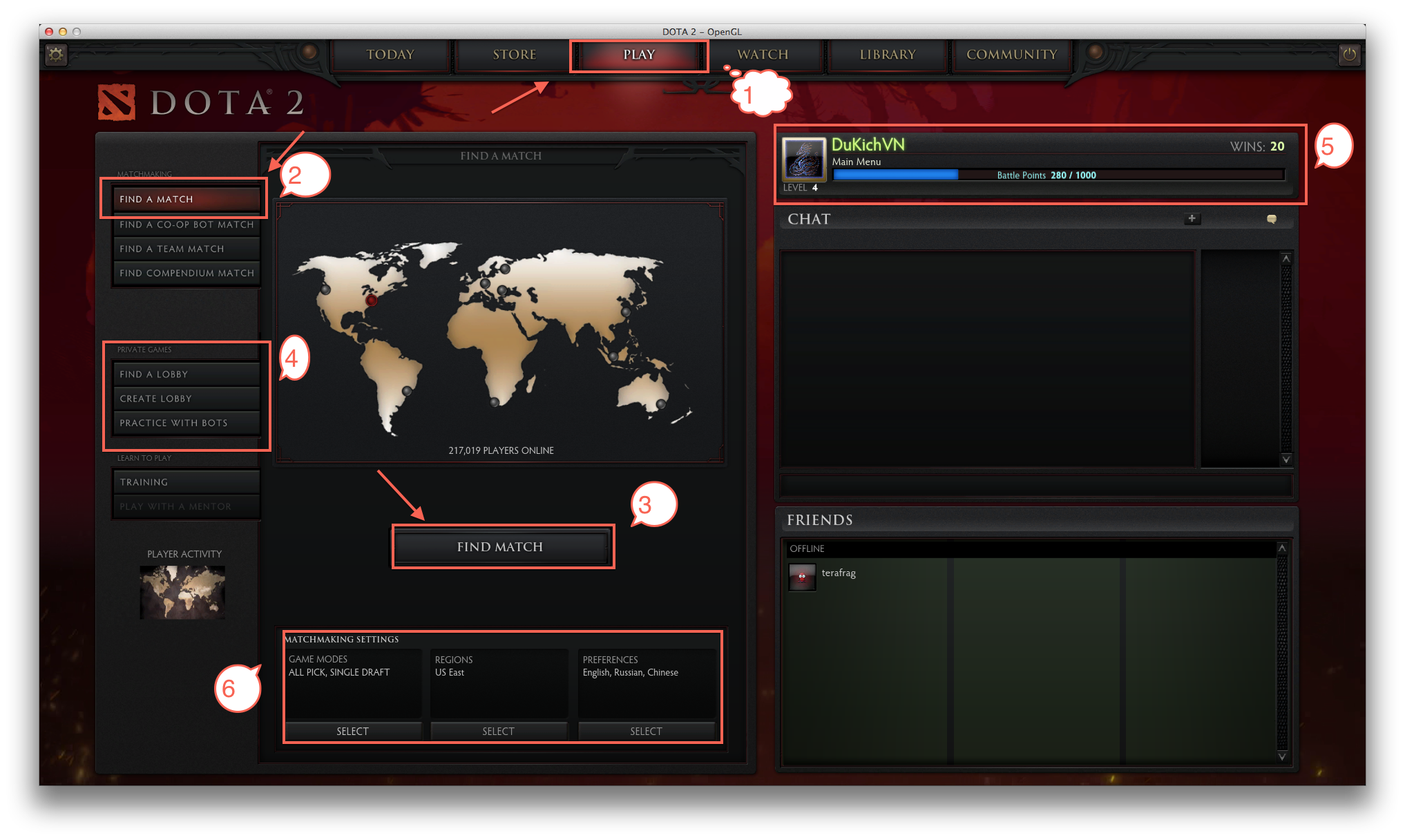Select the red US East marker on the map
The width and height of the screenshot is (1405, 840).
[372, 300]
